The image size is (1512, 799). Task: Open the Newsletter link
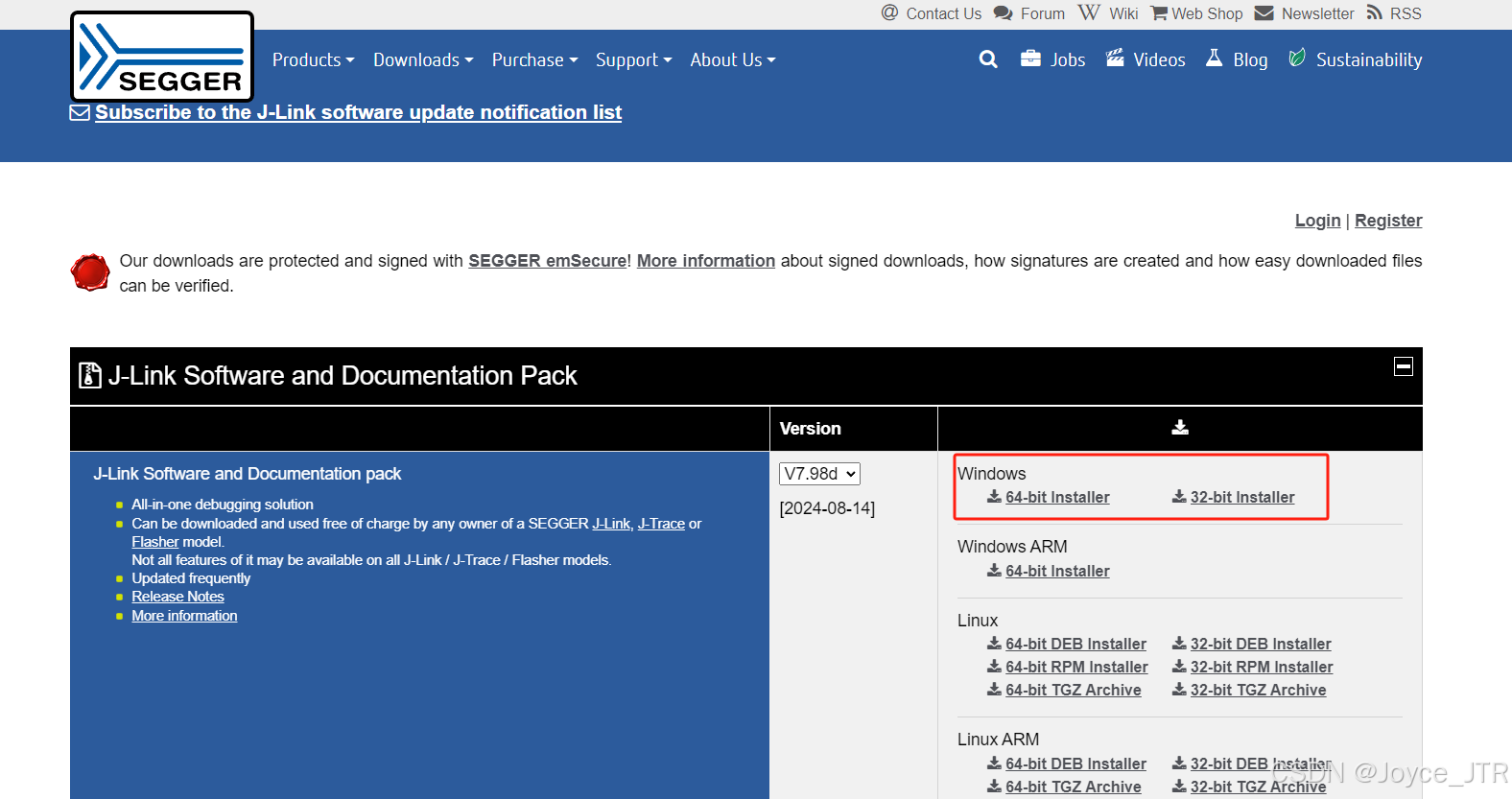(x=1317, y=13)
